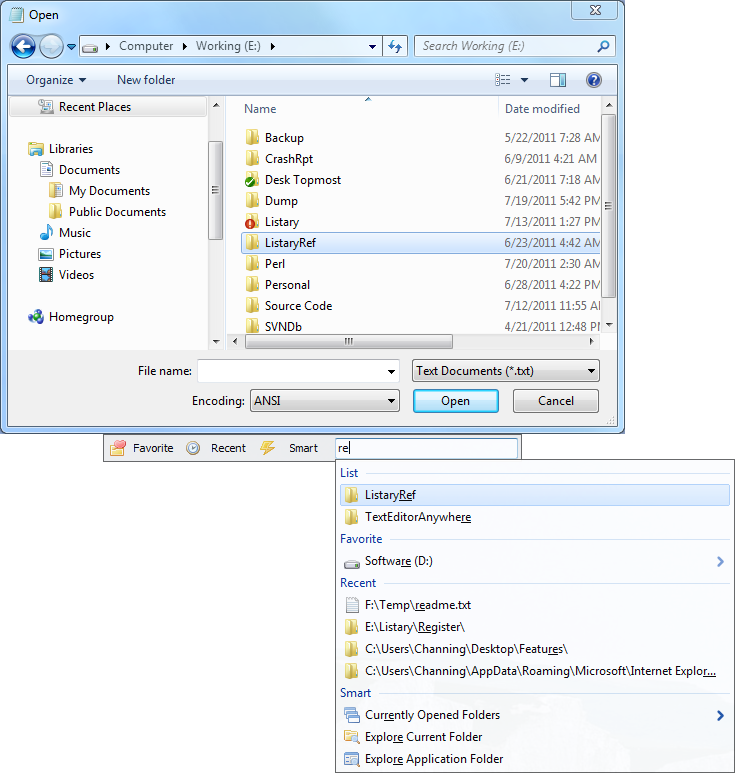Click the Forward navigation arrow button

(x=51, y=47)
